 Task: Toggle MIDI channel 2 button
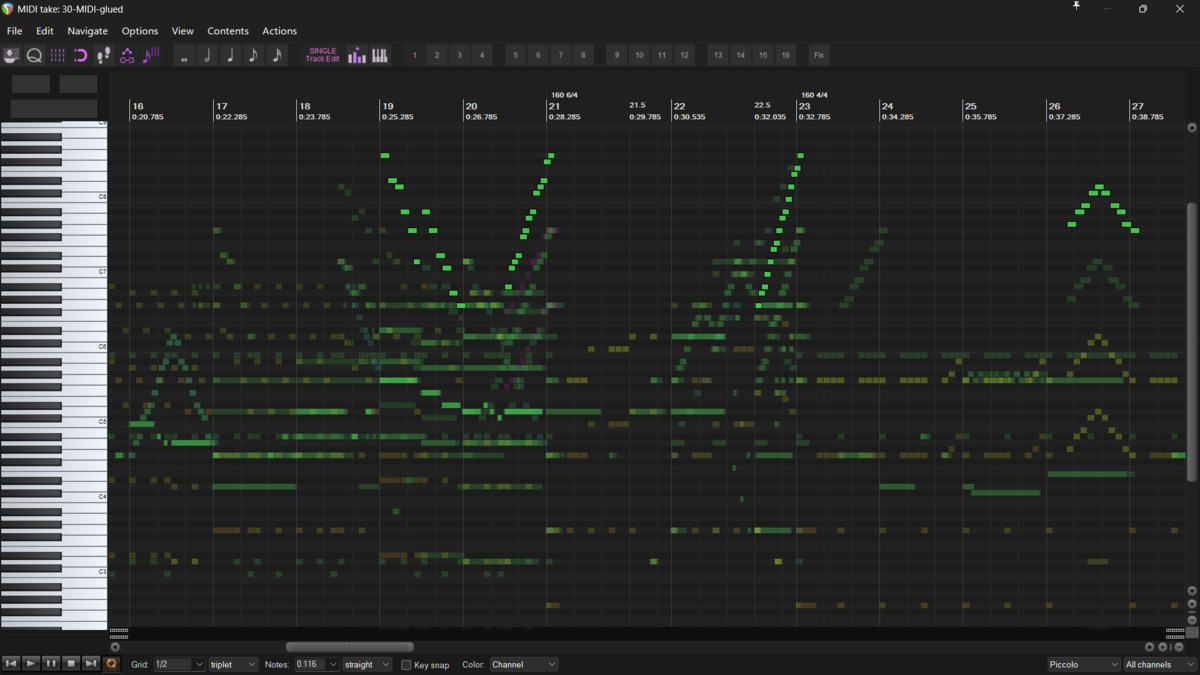pos(437,56)
